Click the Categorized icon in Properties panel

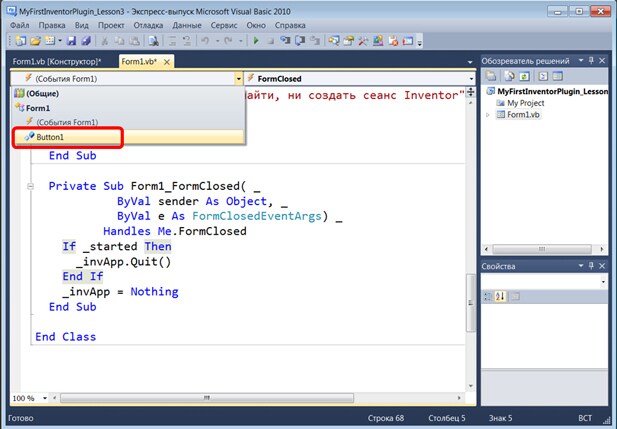[x=489, y=296]
